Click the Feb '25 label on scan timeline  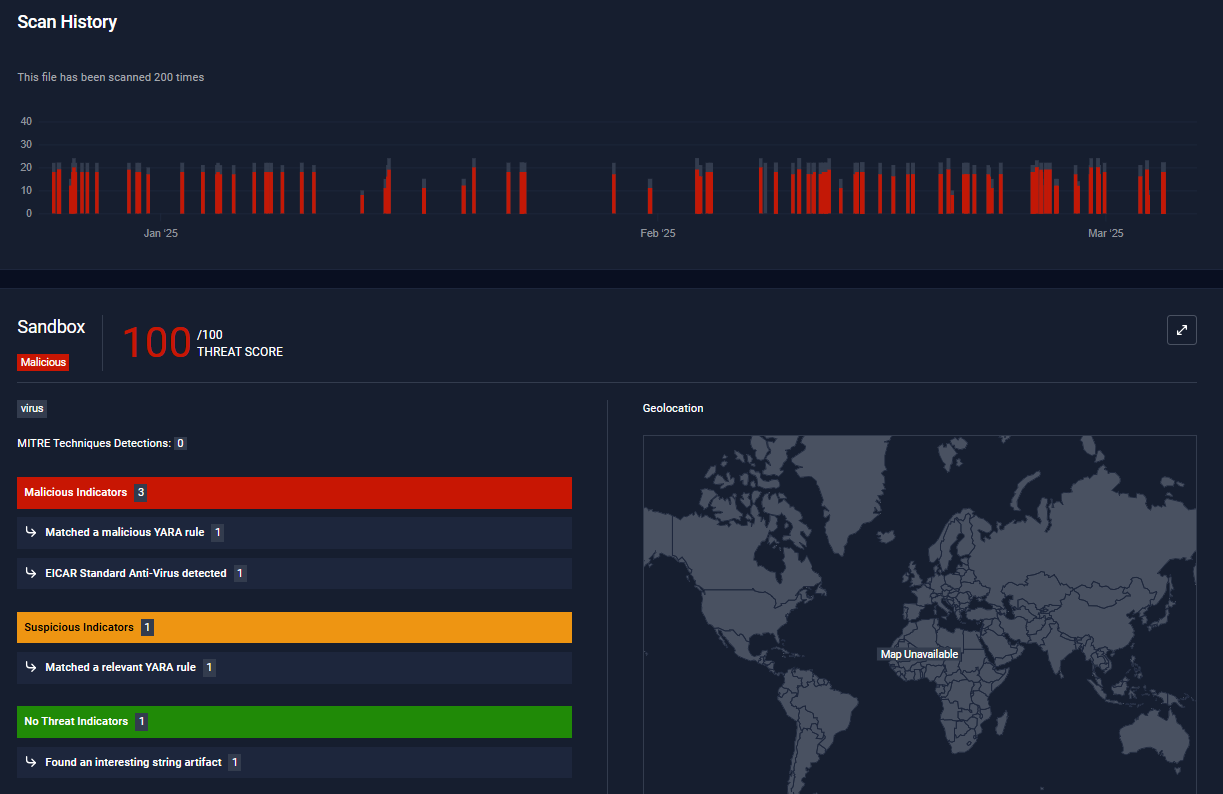657,233
